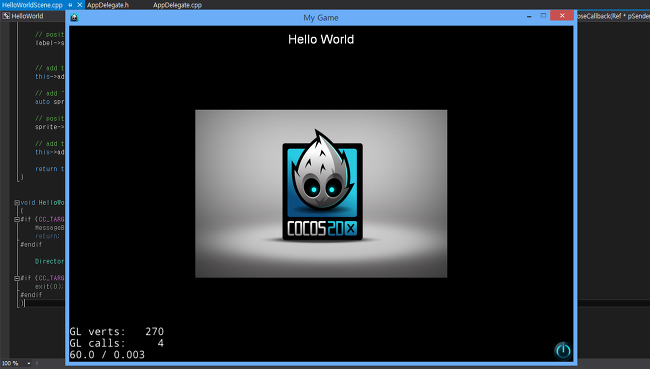This screenshot has height=369, width=650.
Task: Collapse the first #if CC_TARGET block
Action: coord(17,219)
